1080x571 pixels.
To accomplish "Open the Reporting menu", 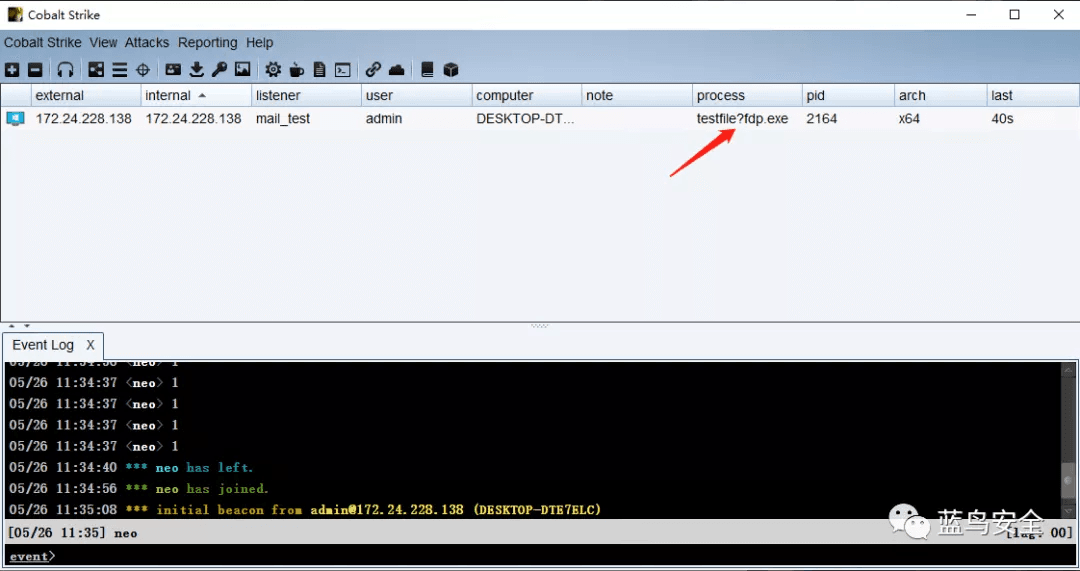I will tap(207, 43).
